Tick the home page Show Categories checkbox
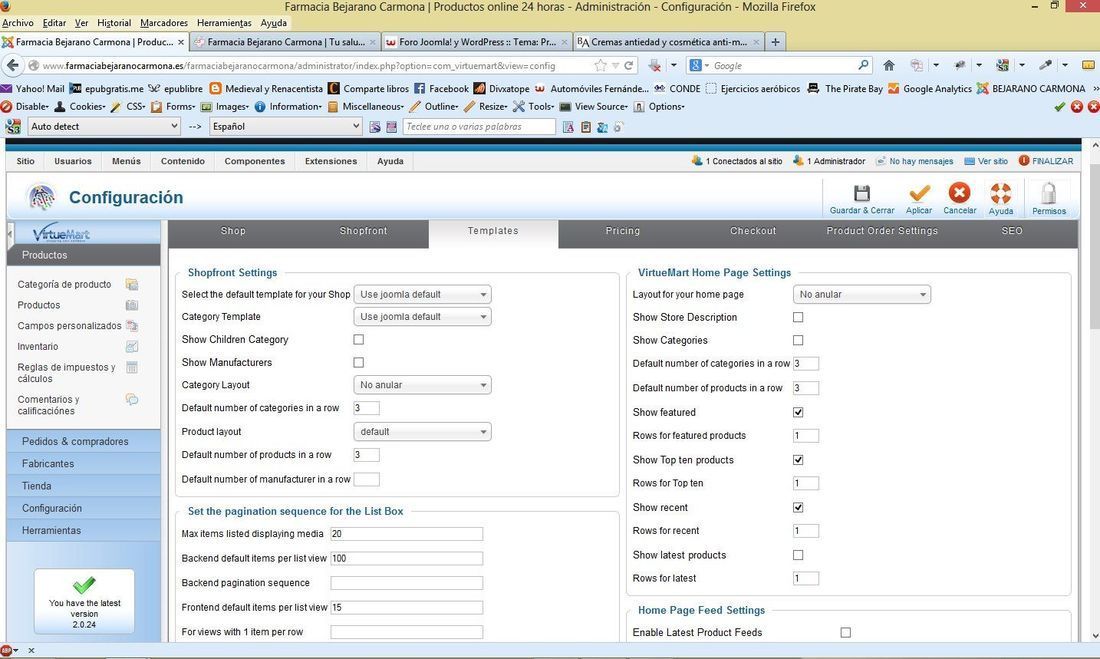The height and width of the screenshot is (659, 1100). coord(798,340)
